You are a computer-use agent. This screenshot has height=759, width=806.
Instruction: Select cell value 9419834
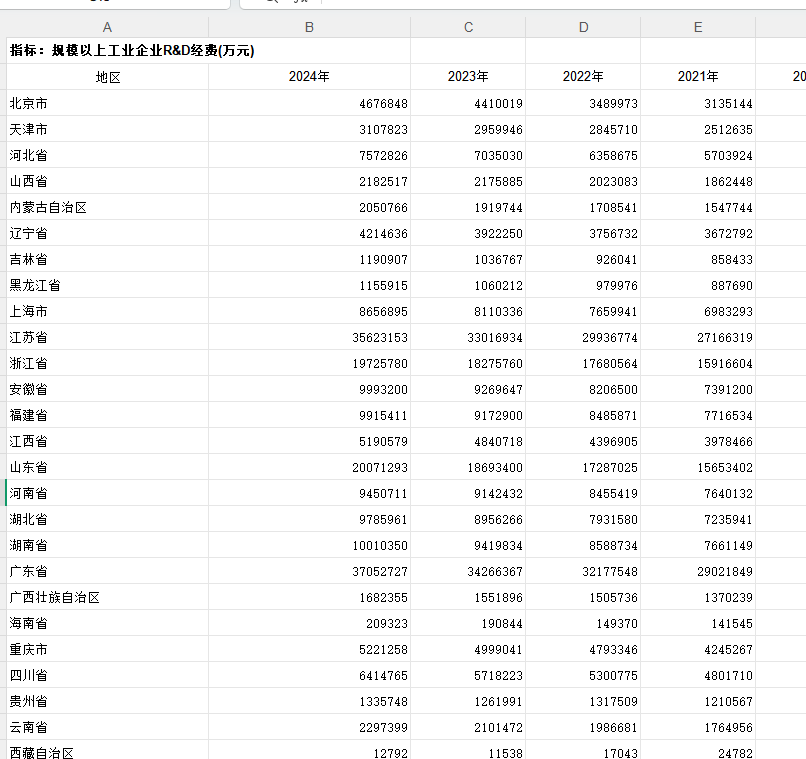(498, 546)
